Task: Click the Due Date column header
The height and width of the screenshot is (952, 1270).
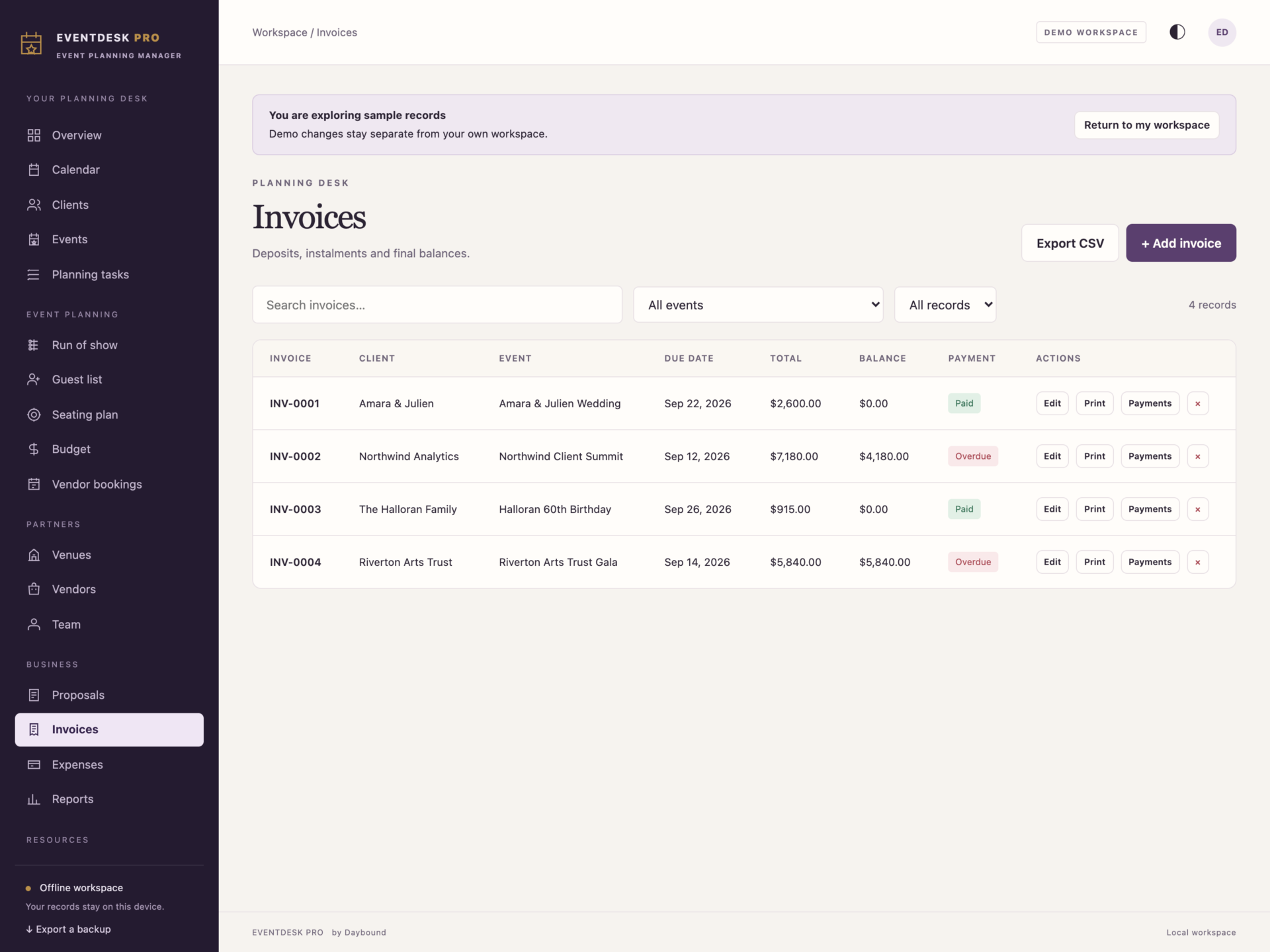Action: tap(689, 358)
